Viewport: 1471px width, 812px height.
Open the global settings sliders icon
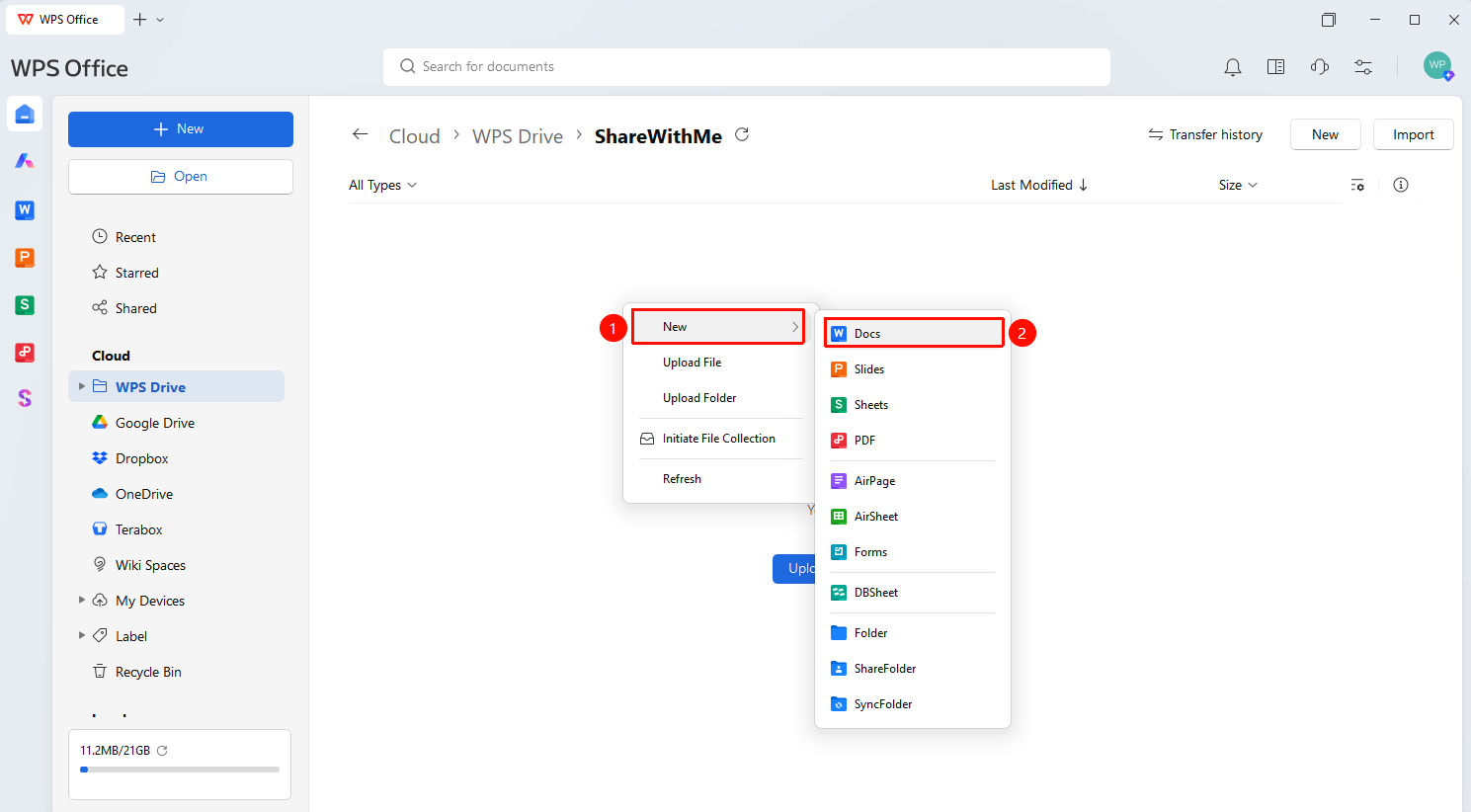pyautogui.click(x=1363, y=67)
